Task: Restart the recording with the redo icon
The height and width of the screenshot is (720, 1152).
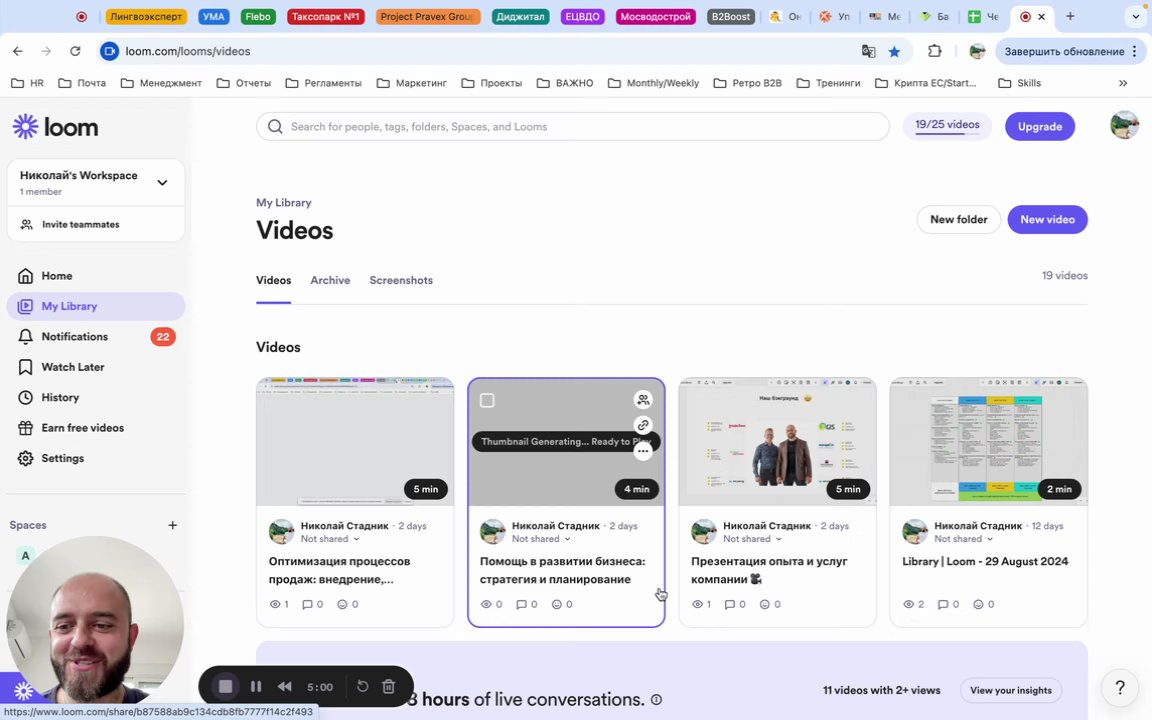Action: click(362, 686)
